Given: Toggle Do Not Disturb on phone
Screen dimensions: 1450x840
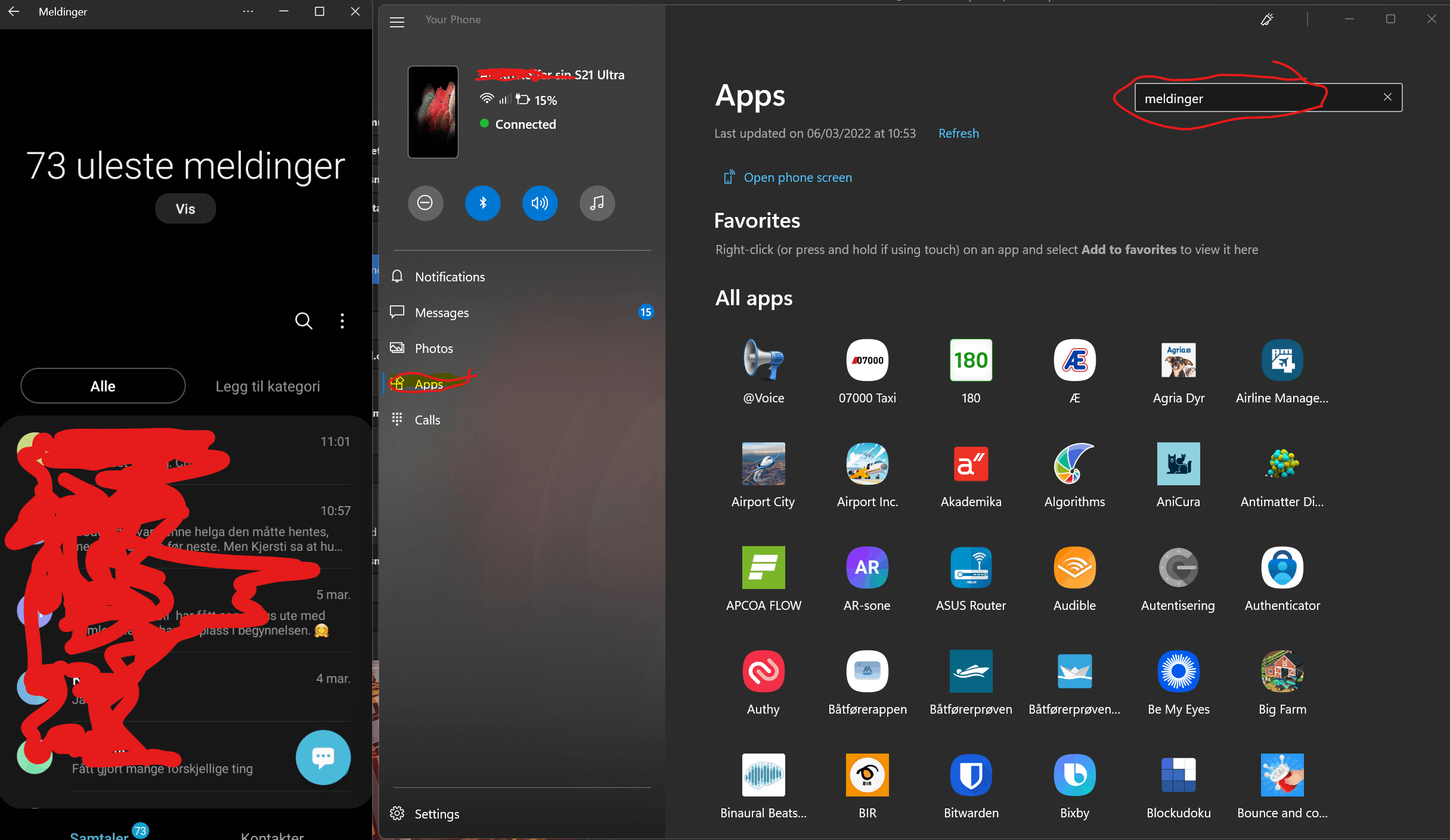Looking at the screenshot, I should coord(425,203).
